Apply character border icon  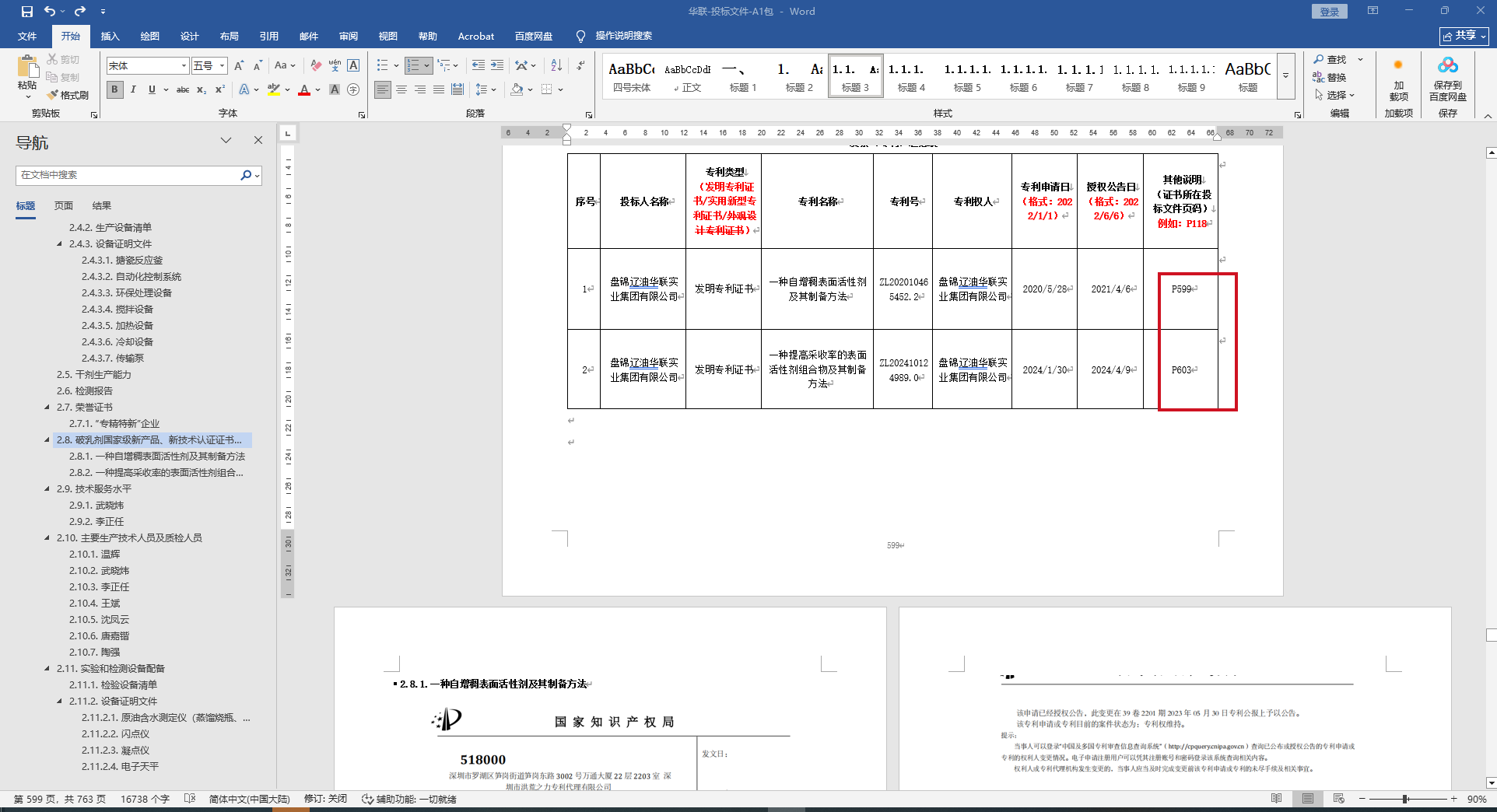tap(353, 66)
